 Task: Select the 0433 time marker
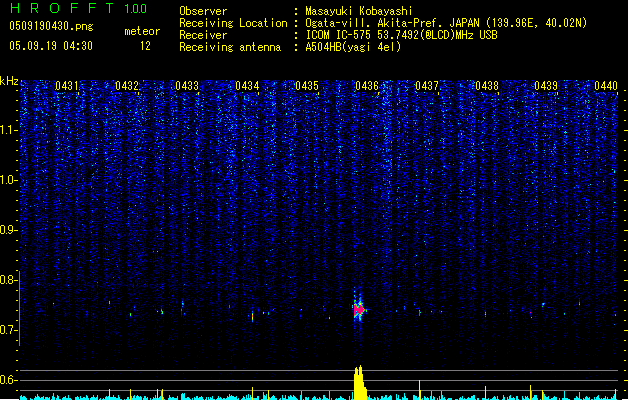187,87
